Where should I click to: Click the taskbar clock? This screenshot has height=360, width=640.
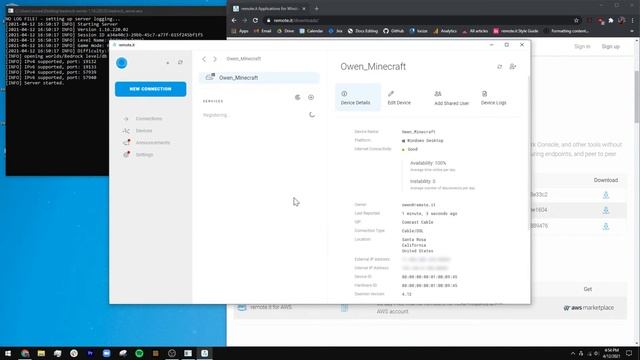click(611, 353)
